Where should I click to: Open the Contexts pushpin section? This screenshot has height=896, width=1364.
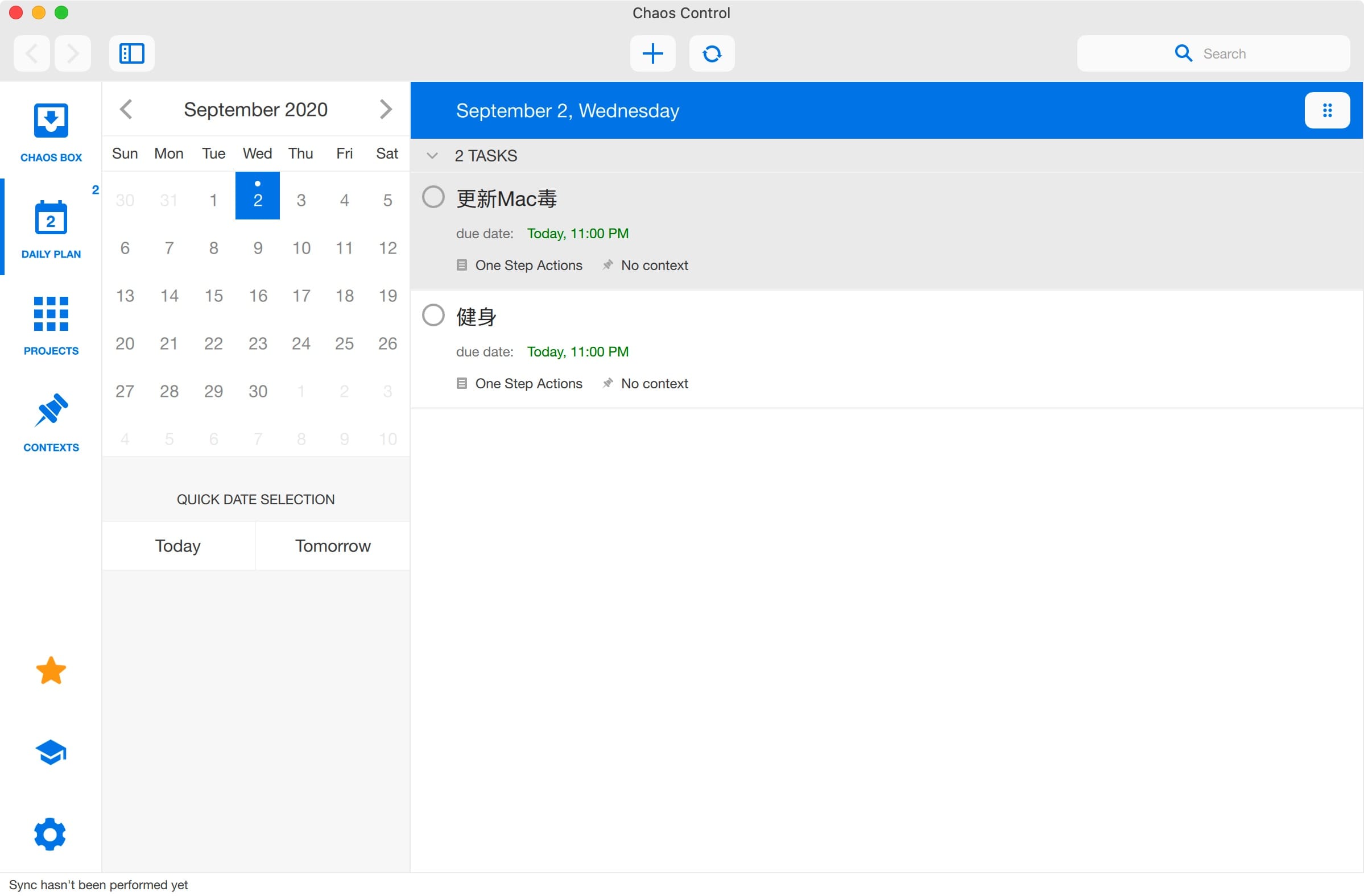[x=51, y=421]
